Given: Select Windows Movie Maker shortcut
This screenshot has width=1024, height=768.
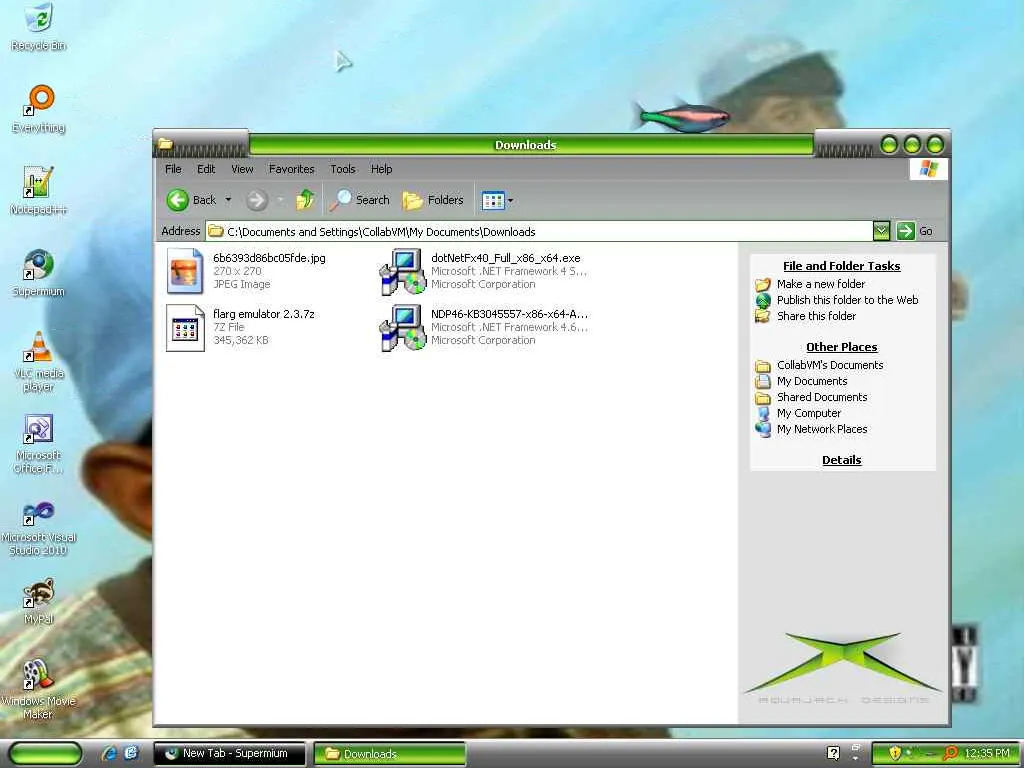Looking at the screenshot, I should (x=39, y=690).
